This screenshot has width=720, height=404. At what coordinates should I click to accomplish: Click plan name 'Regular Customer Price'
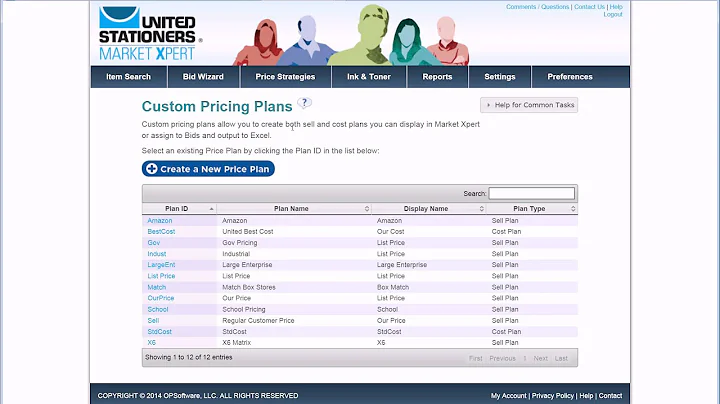point(258,320)
